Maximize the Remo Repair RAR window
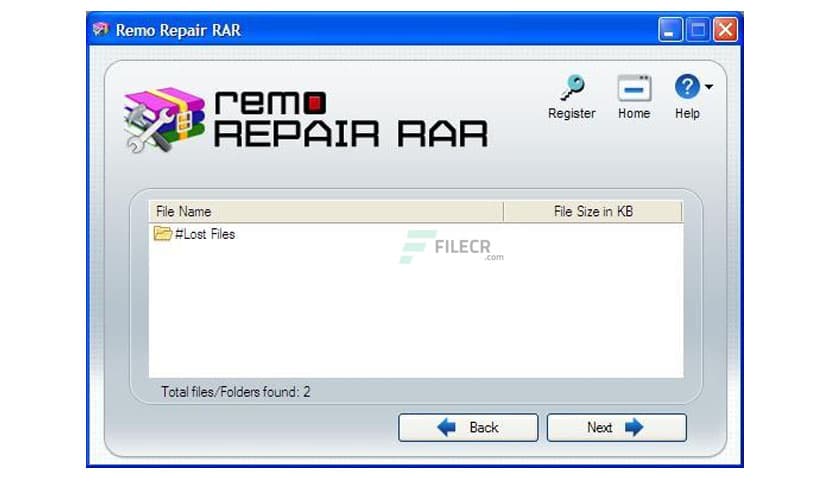The image size is (836, 484). (697, 30)
